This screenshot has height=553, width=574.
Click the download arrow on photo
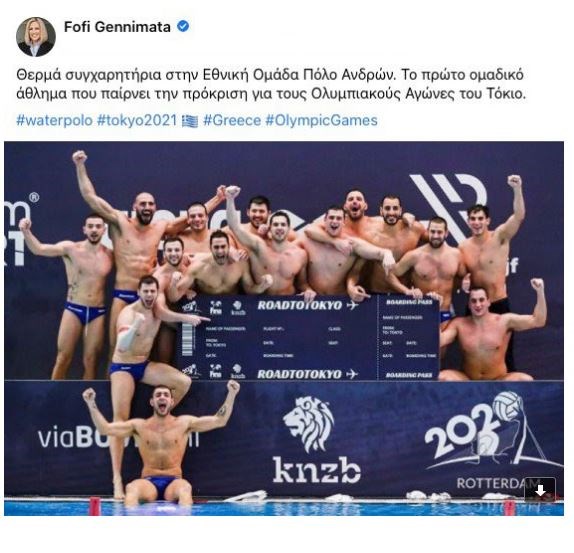540,491
